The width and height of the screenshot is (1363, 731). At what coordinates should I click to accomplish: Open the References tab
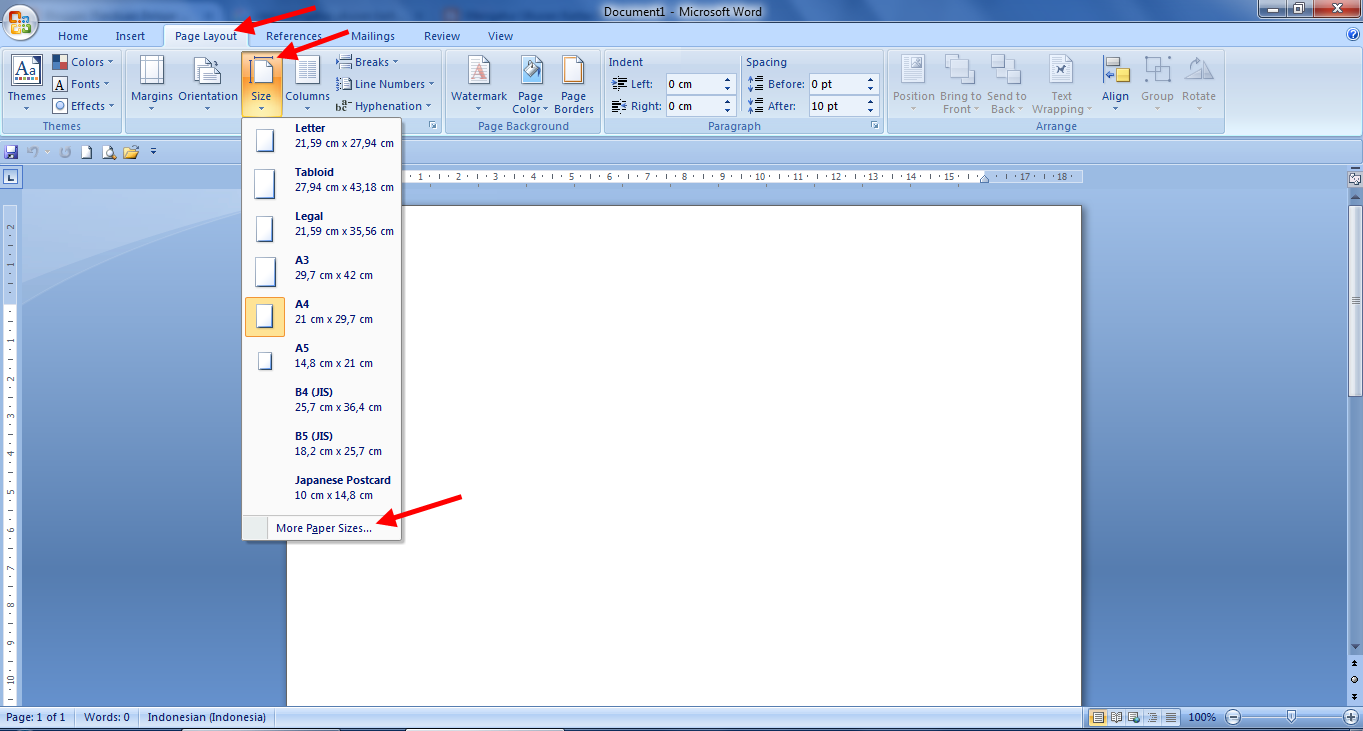294,36
